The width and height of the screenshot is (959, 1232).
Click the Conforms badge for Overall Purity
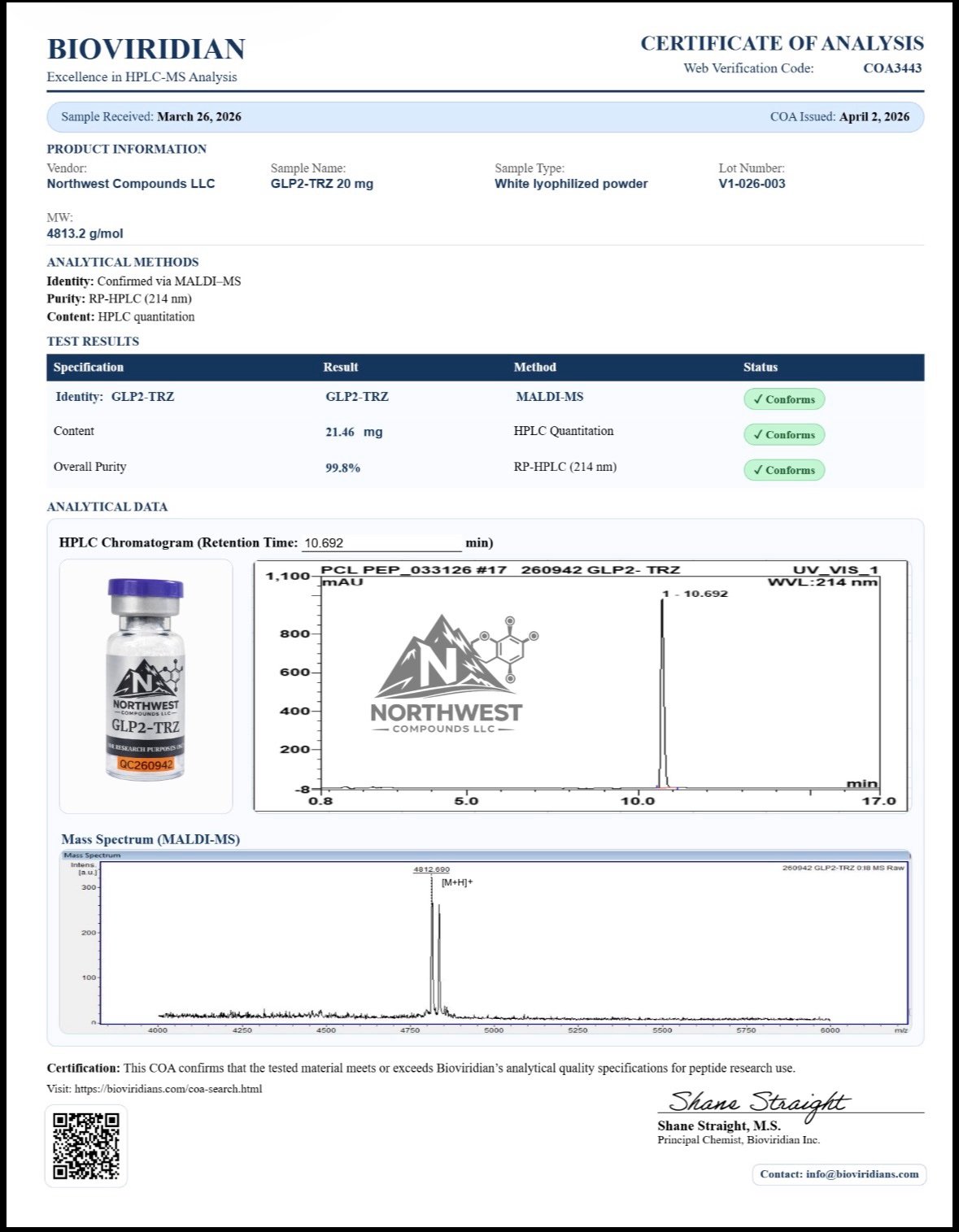coord(783,470)
